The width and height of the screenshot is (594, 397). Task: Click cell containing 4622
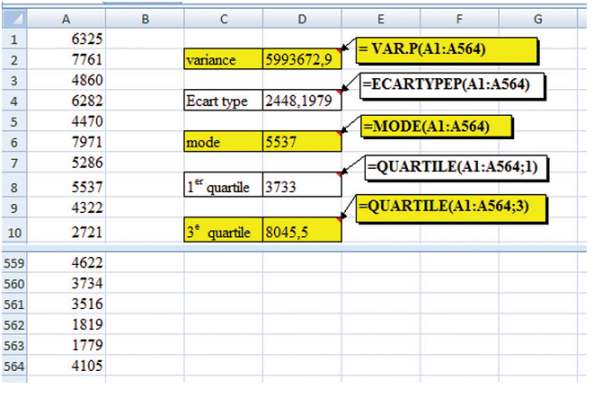pos(66,263)
